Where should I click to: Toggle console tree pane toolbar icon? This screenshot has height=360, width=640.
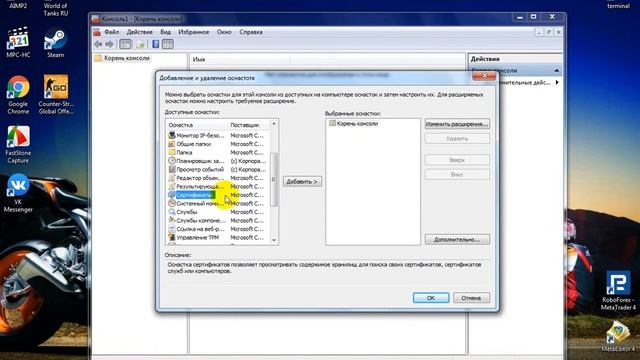(125, 44)
